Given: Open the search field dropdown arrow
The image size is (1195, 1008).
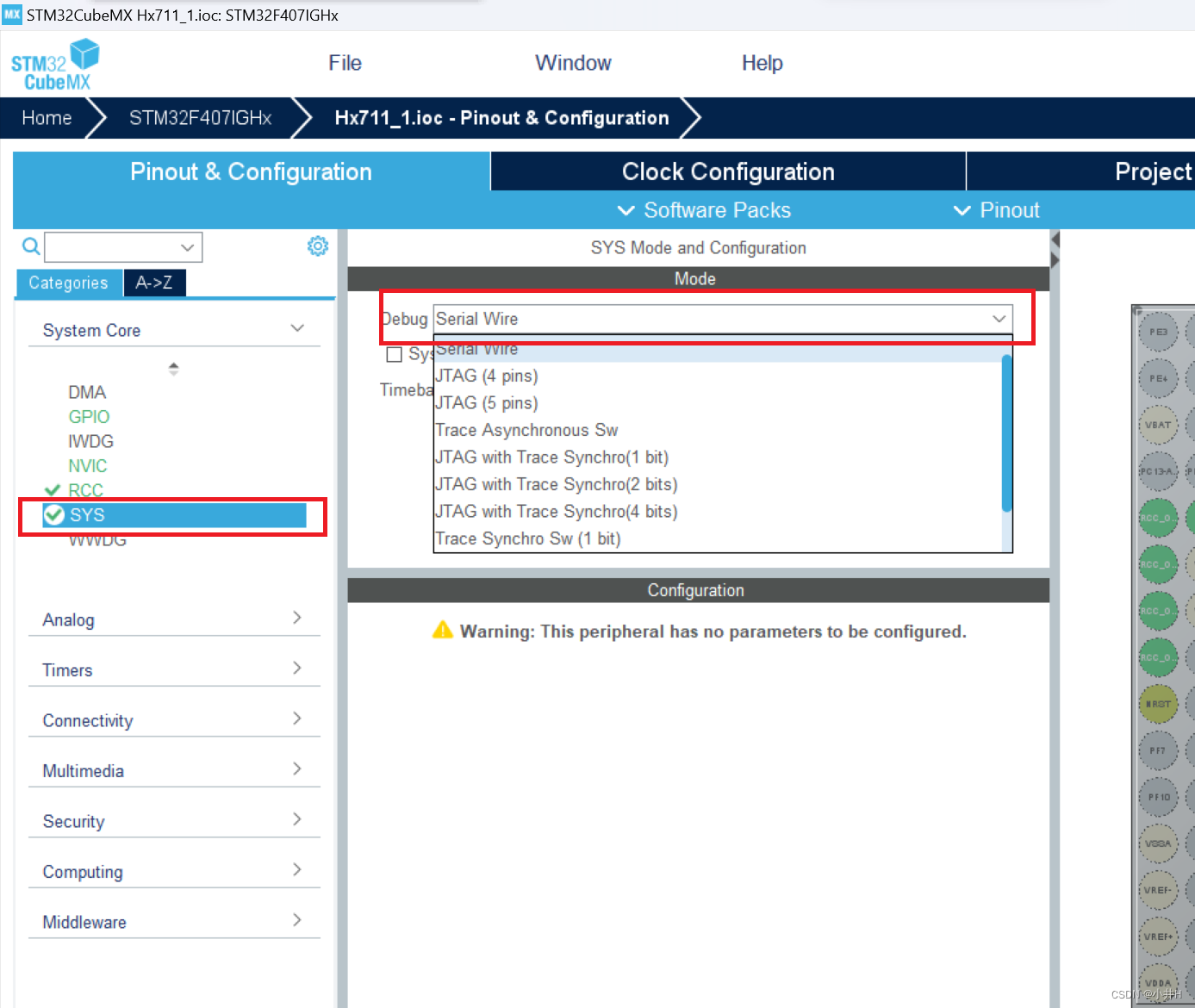Looking at the screenshot, I should [x=188, y=248].
